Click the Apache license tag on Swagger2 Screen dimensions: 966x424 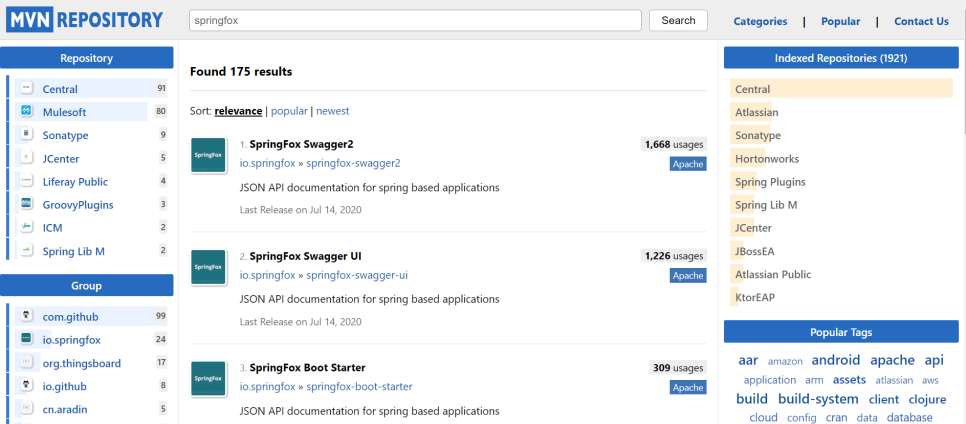coord(688,164)
